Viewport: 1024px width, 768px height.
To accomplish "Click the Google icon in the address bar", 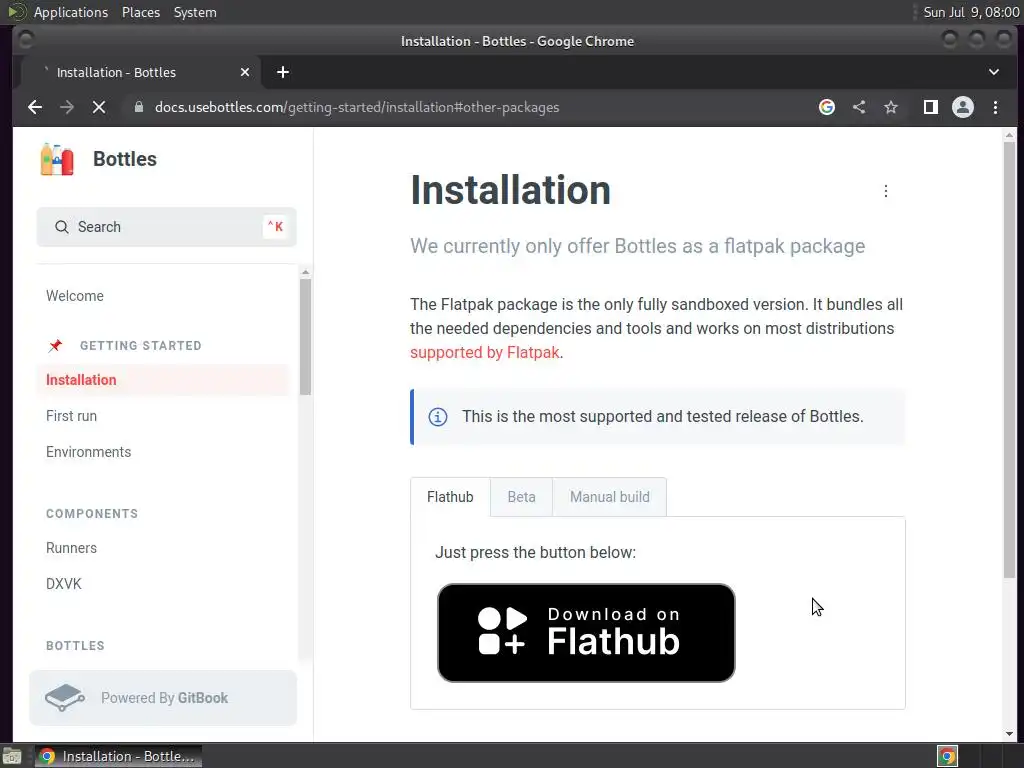I will 827,107.
